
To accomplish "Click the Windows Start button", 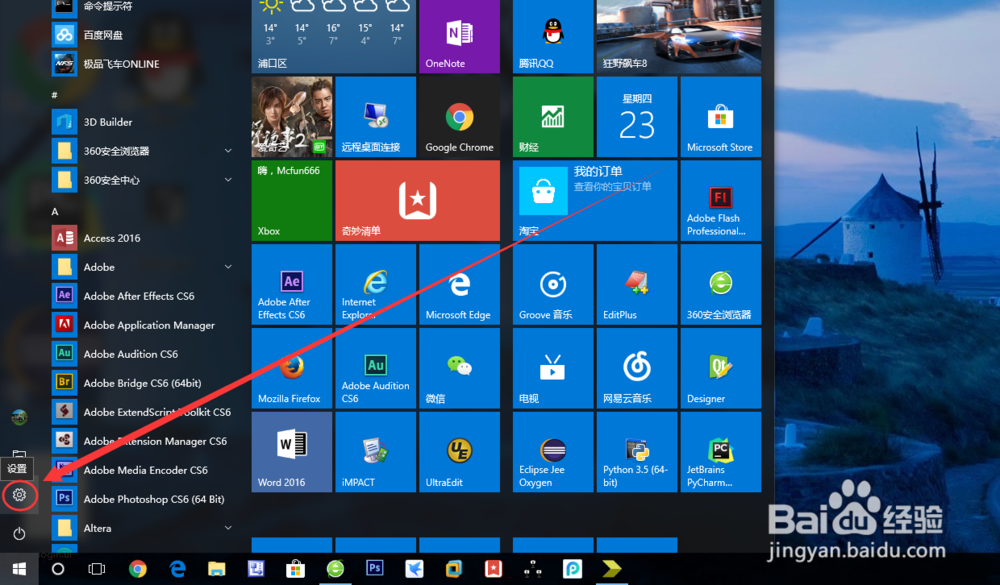I will tap(19, 569).
